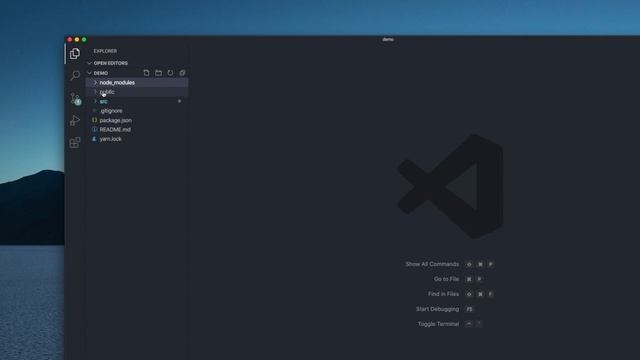Open the Search view in activity bar
Image resolution: width=640 pixels, height=360 pixels.
point(75,76)
